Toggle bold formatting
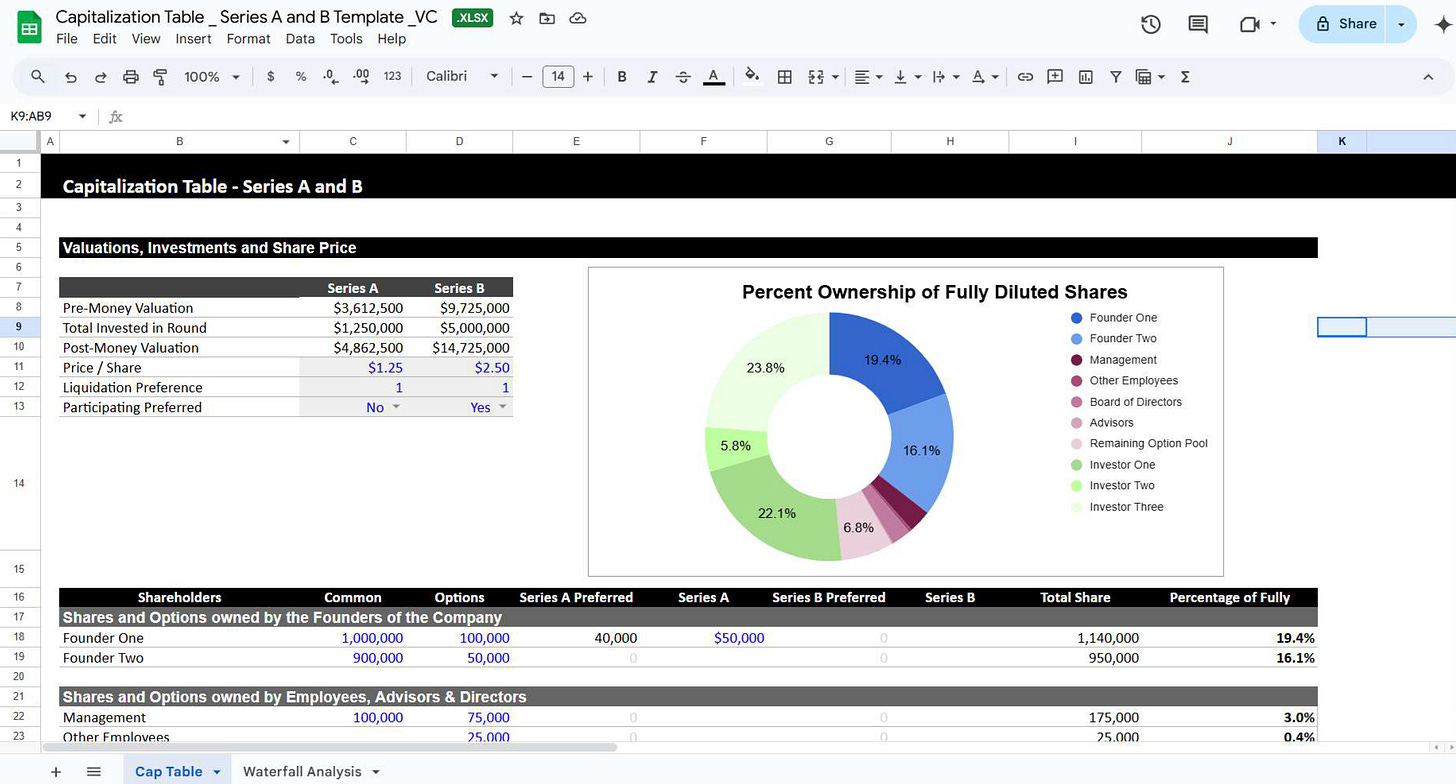 (x=621, y=76)
